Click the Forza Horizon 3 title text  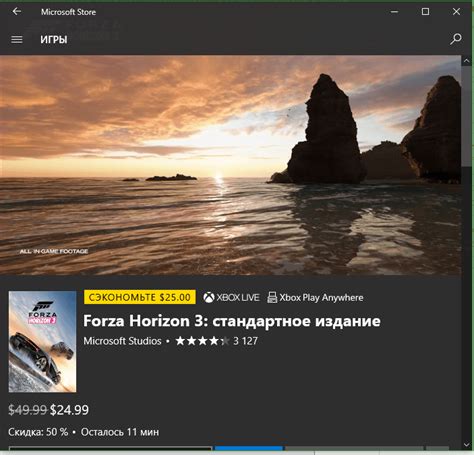click(232, 321)
